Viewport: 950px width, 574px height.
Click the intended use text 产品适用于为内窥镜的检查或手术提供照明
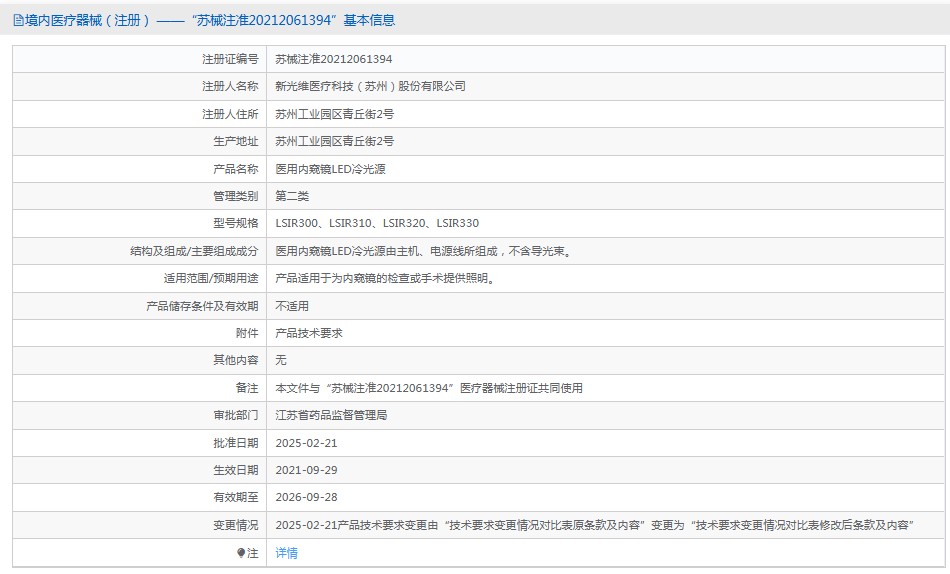384,278
